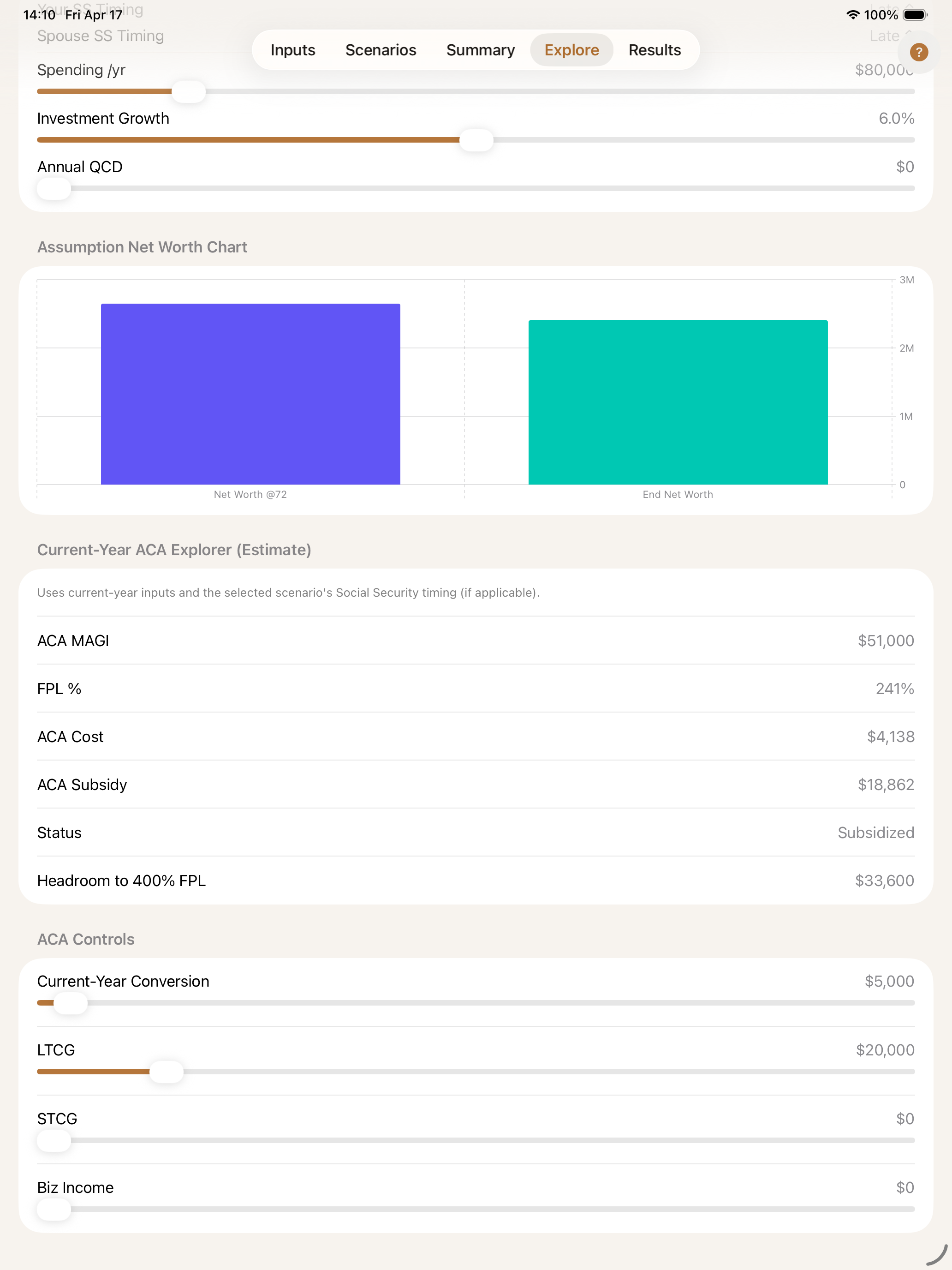Viewport: 952px width, 1270px height.
Task: Tap the 3M y-axis label
Action: tap(907, 280)
